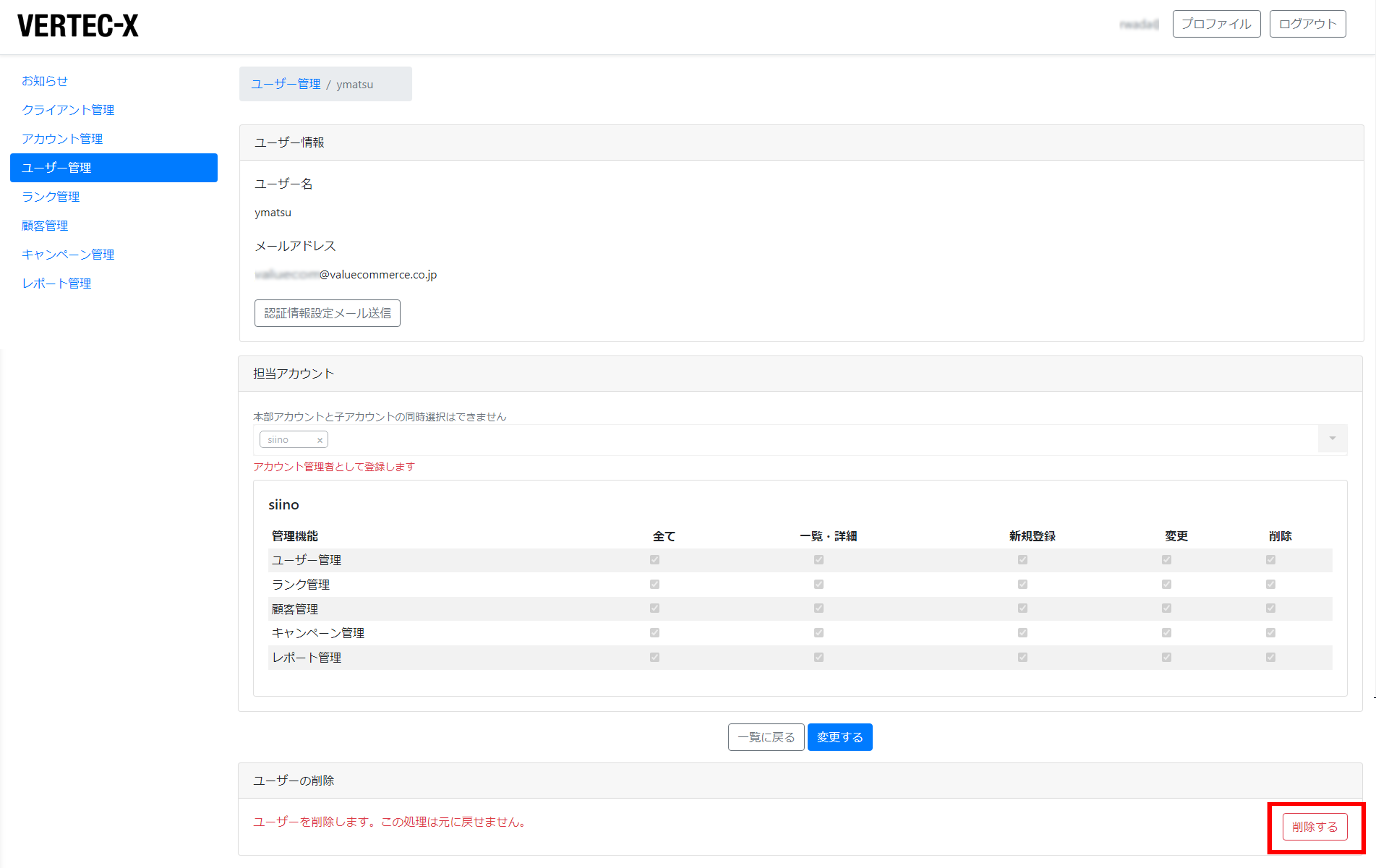The height and width of the screenshot is (868, 1376).
Task: Toggle 一覧・詳細 checkbox for レポート管理 row
Action: click(x=818, y=657)
